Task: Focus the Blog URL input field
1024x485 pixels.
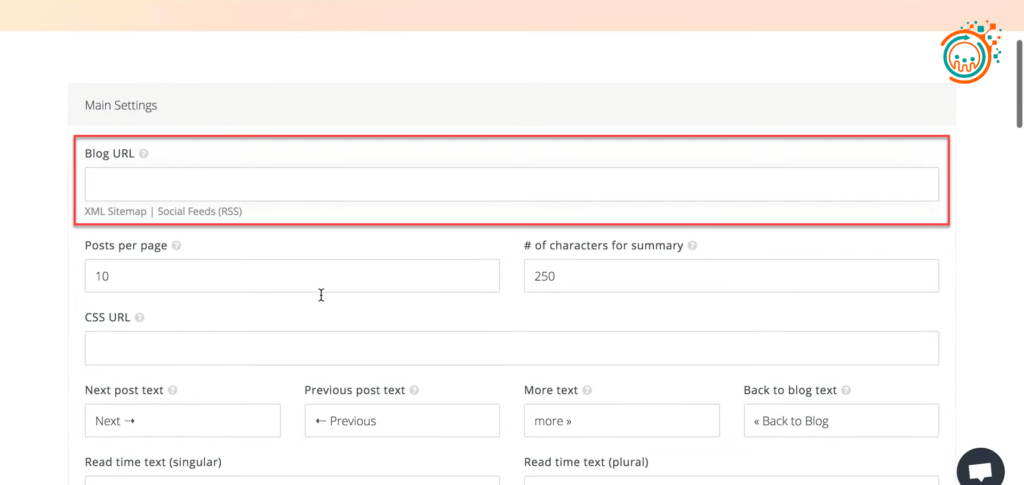Action: [x=511, y=184]
